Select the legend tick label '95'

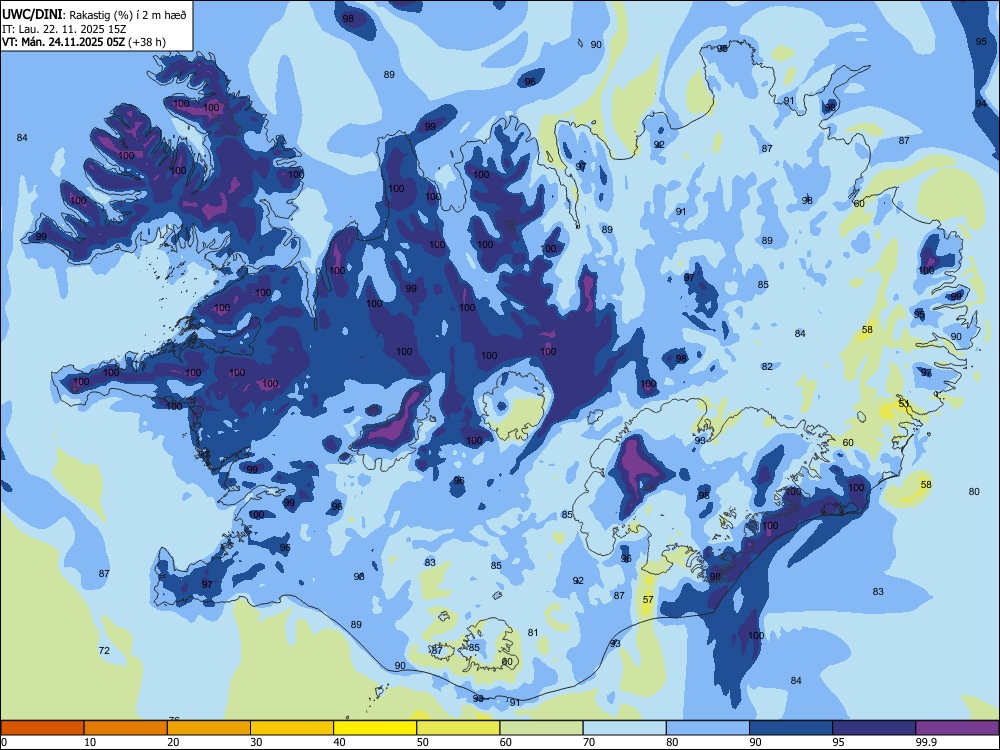click(839, 742)
